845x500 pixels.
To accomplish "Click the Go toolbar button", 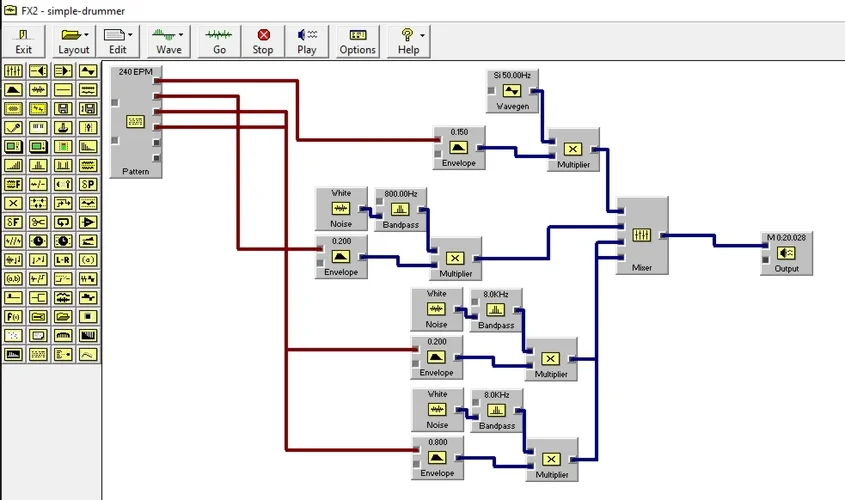I will [x=219, y=41].
